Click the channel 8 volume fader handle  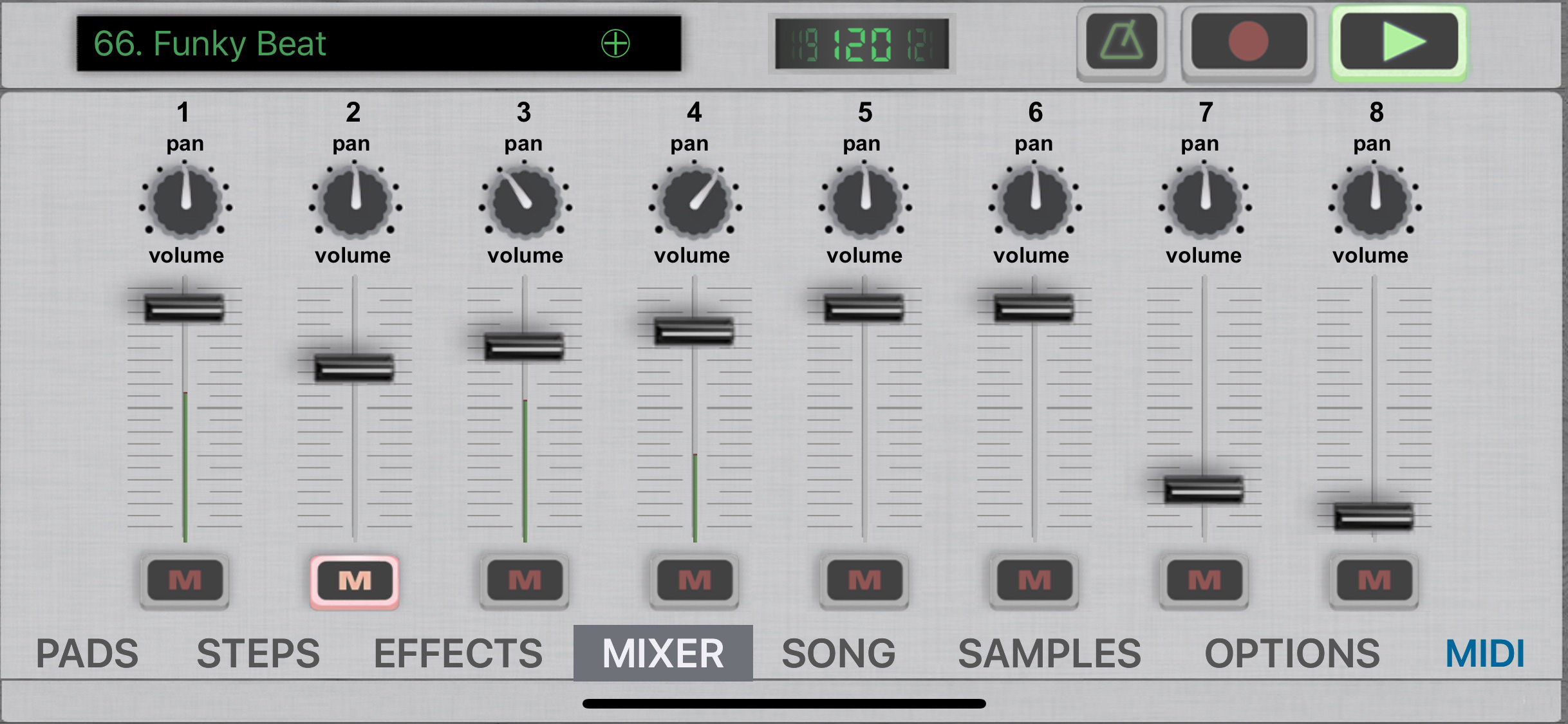pos(1374,516)
